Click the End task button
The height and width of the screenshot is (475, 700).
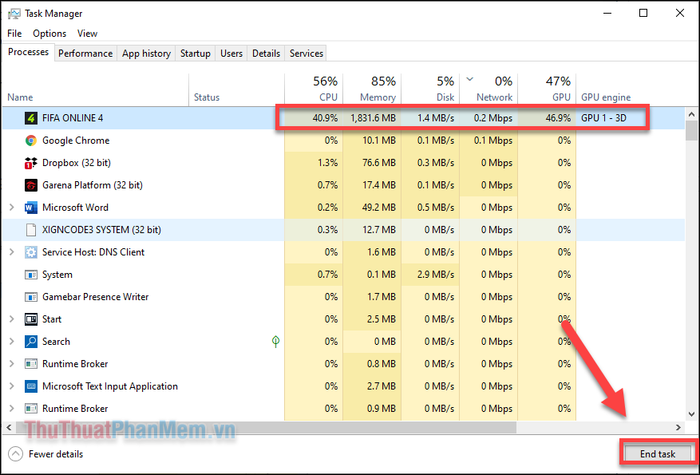click(657, 454)
